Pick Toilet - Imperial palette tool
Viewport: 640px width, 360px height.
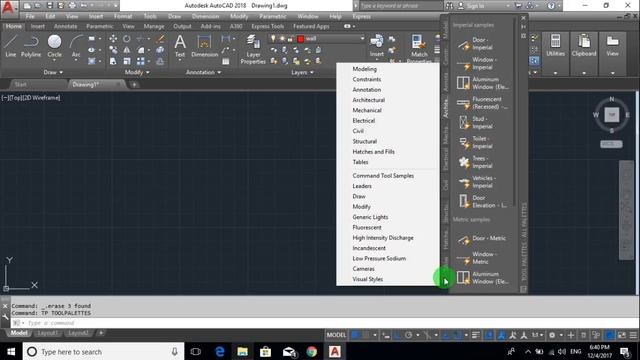(x=482, y=142)
